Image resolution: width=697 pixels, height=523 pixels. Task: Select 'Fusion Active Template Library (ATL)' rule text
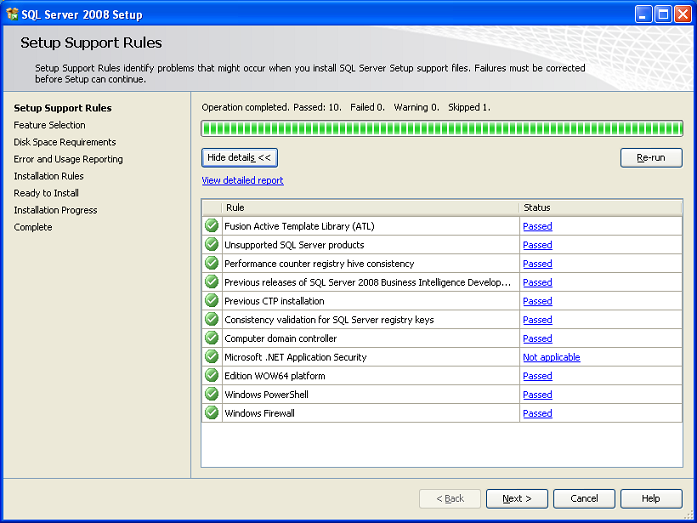[x=299, y=226]
